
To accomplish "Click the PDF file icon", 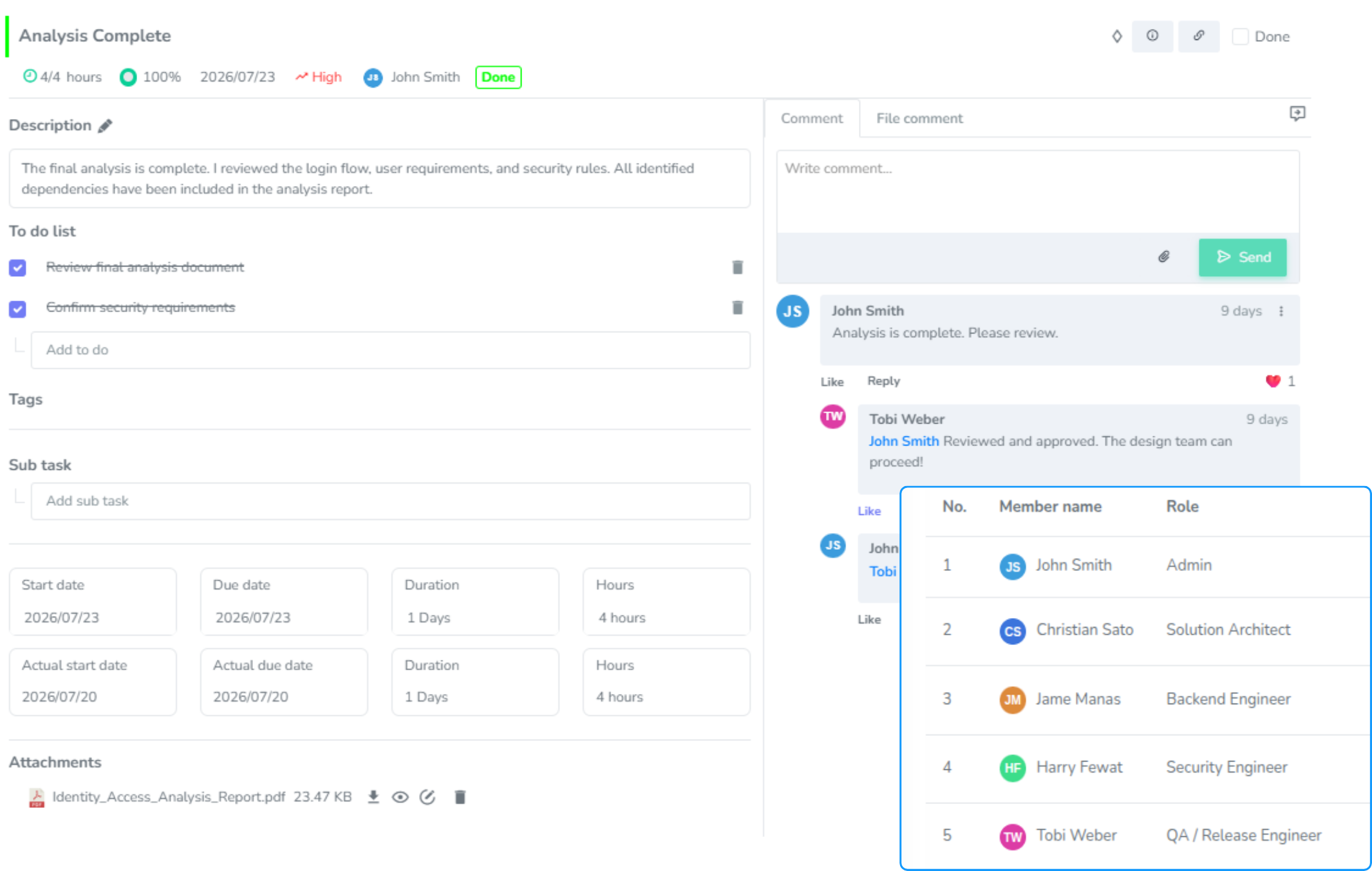I will pyautogui.click(x=37, y=798).
